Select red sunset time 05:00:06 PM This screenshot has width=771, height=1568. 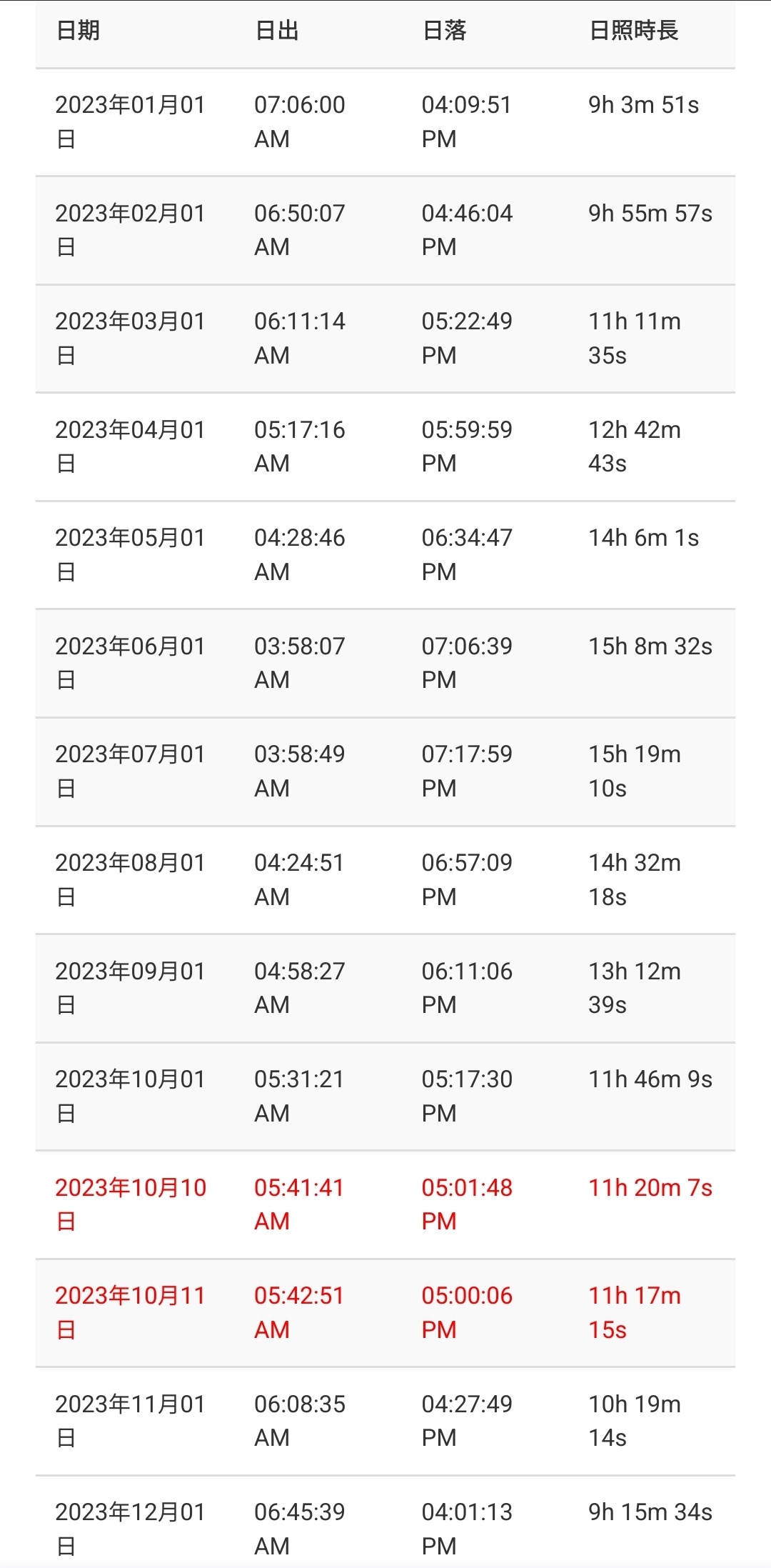coord(467,1312)
